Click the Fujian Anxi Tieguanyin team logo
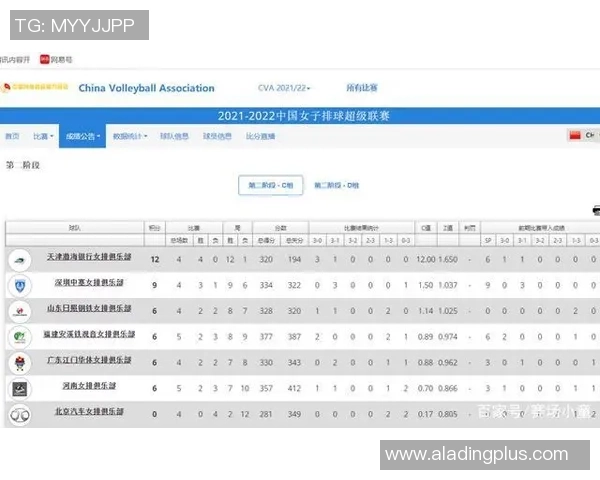The height and width of the screenshot is (480, 600). click(19, 337)
